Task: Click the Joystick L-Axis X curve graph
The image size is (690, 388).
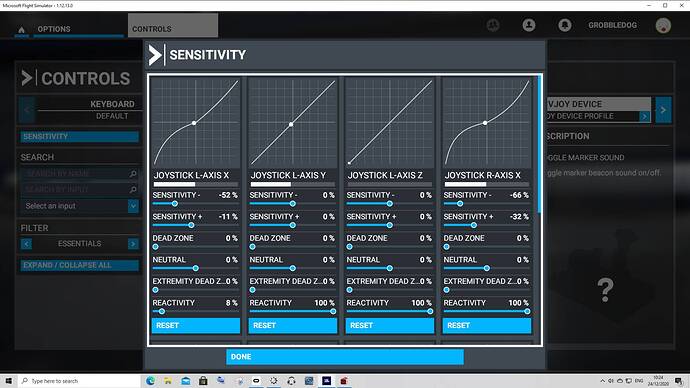Action: (x=196, y=122)
